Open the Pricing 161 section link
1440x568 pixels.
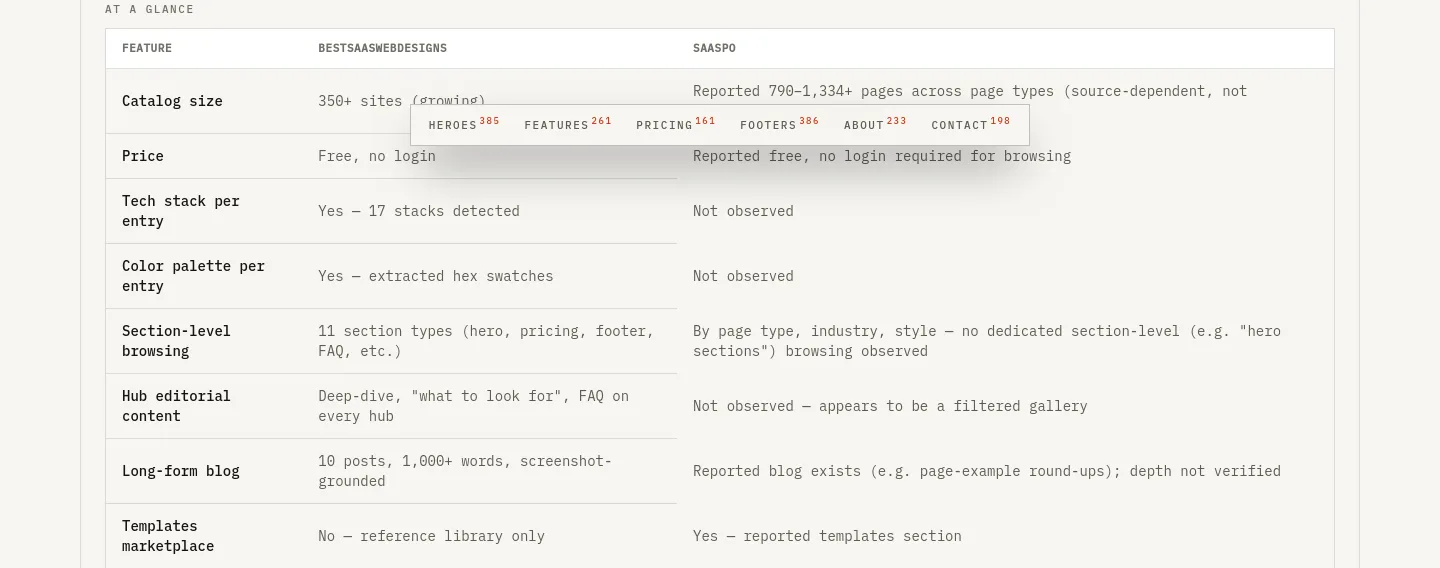click(x=676, y=124)
